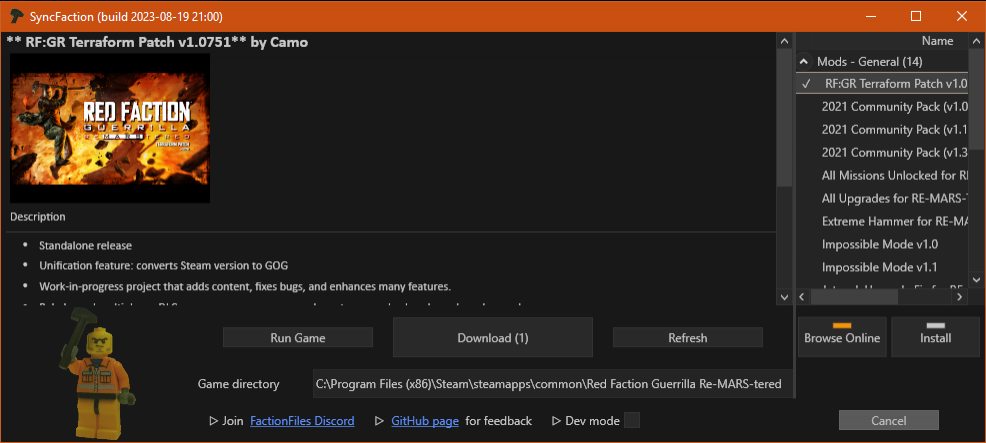Click the up arrow of description scrollbar
Viewport: 986px width, 443px height.
click(x=785, y=41)
